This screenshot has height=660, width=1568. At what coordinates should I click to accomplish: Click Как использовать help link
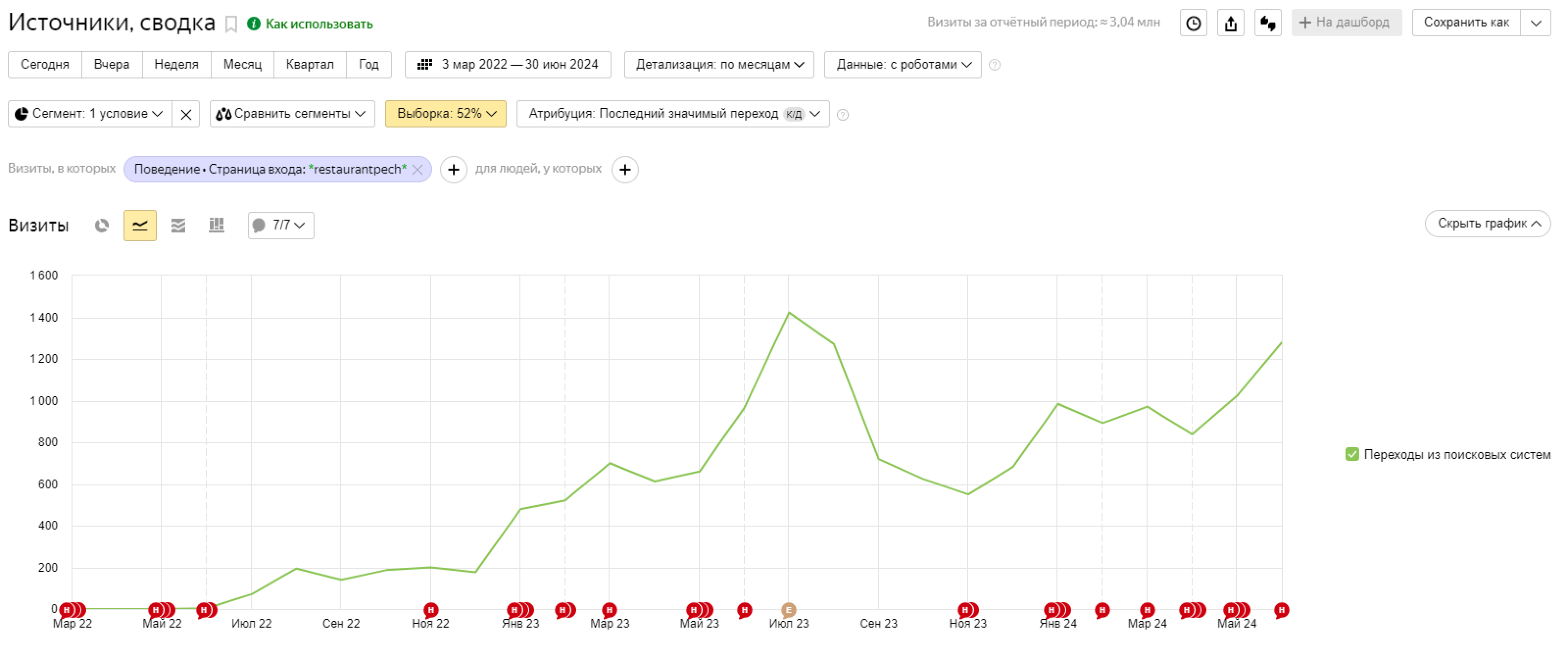[318, 25]
